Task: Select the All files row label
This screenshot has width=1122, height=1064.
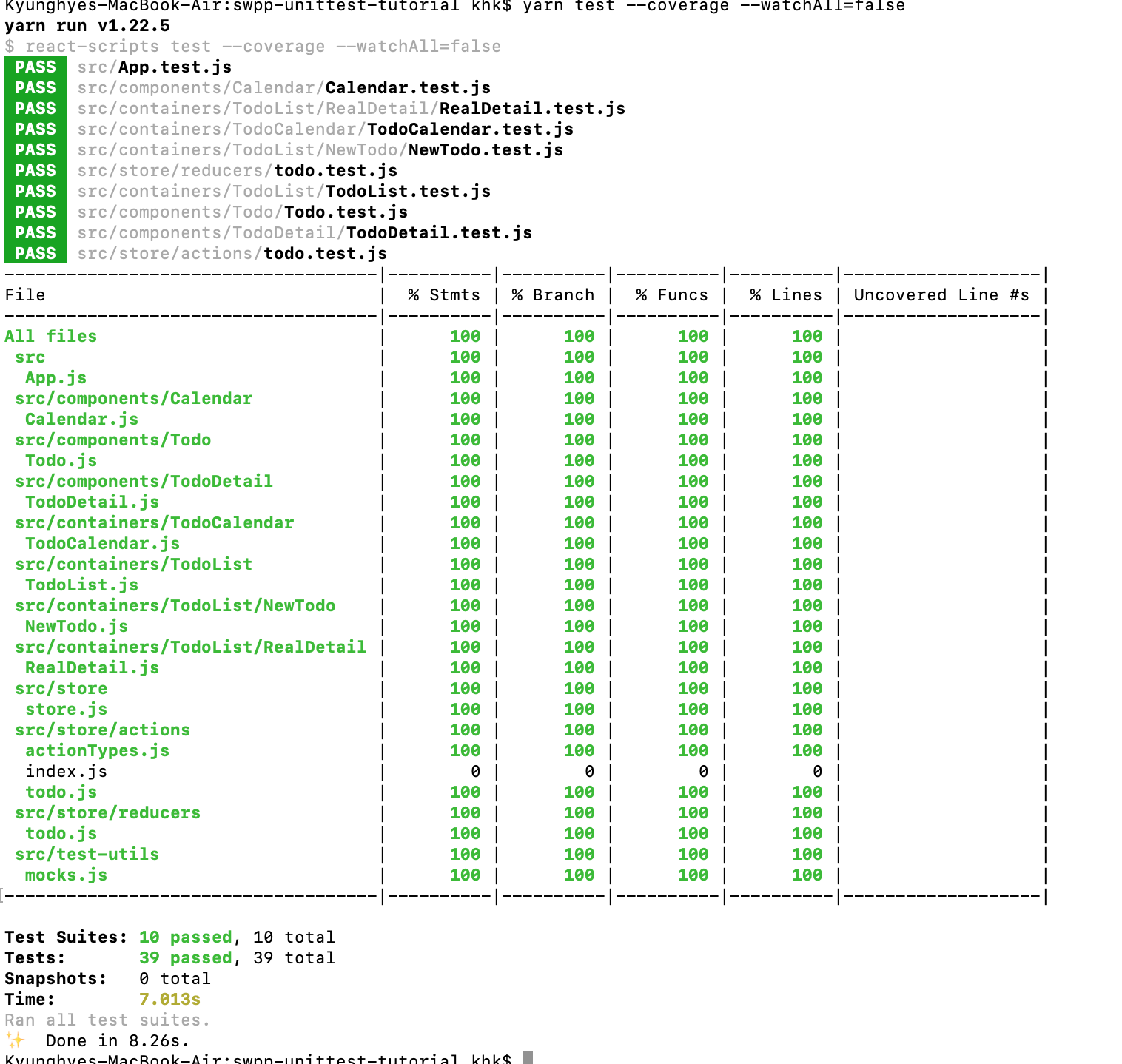Action: [x=51, y=337]
